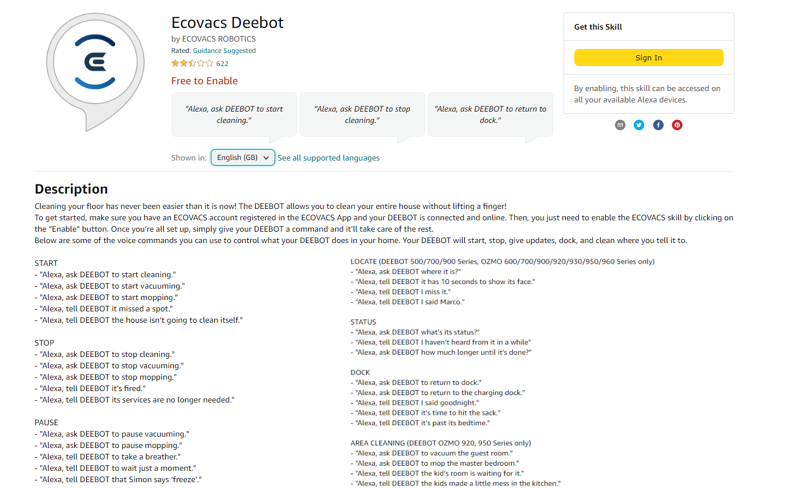Click the 'Ecovacs Deebot' skill title
The height and width of the screenshot is (489, 800).
point(227,22)
